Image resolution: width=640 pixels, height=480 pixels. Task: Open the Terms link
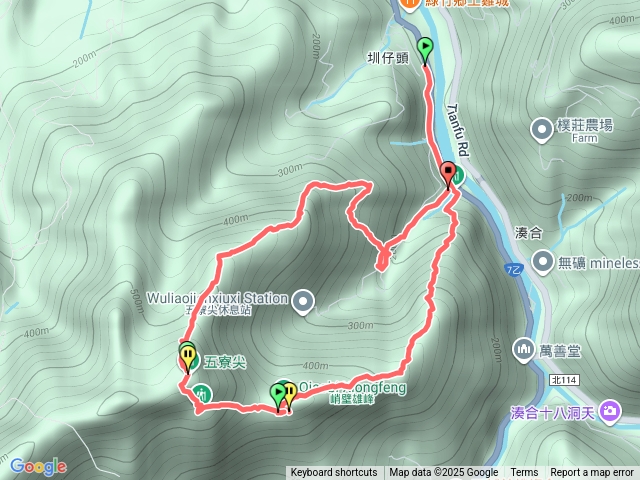pyautogui.click(x=524, y=473)
